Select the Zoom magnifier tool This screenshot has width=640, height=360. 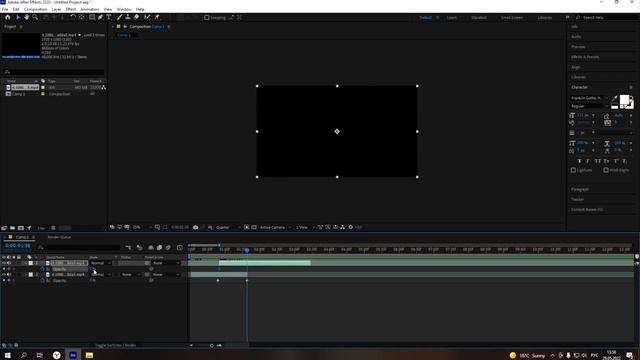click(x=35, y=17)
